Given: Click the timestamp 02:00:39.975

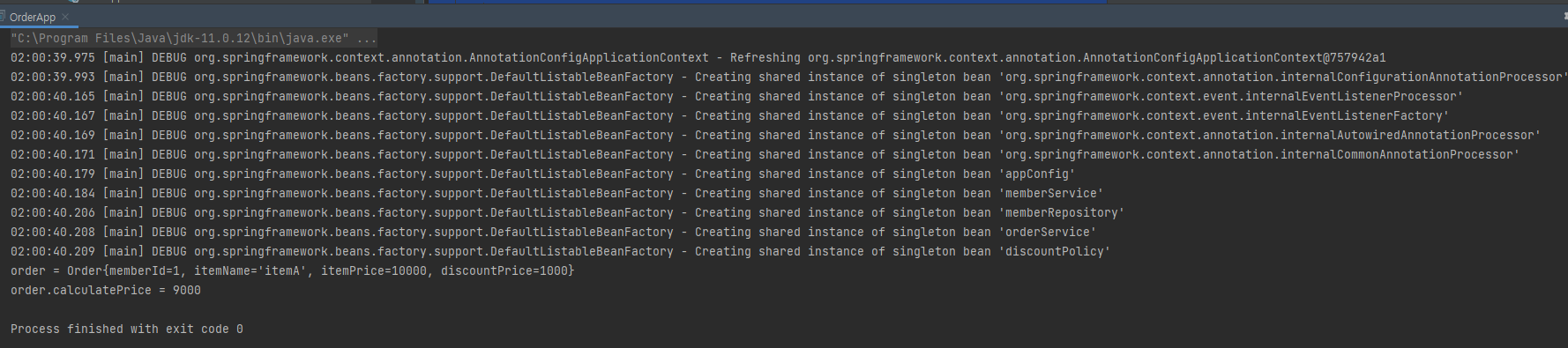Looking at the screenshot, I should coord(53,57).
